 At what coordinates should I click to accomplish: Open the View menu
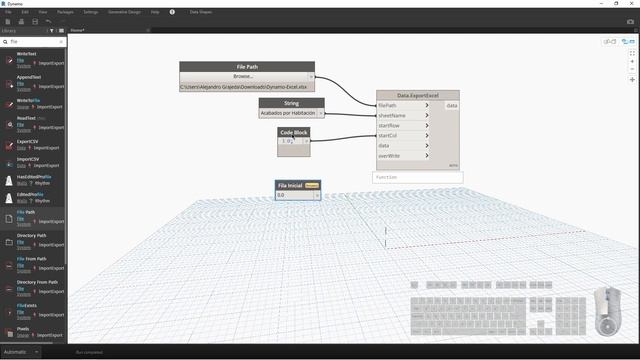(x=43, y=12)
